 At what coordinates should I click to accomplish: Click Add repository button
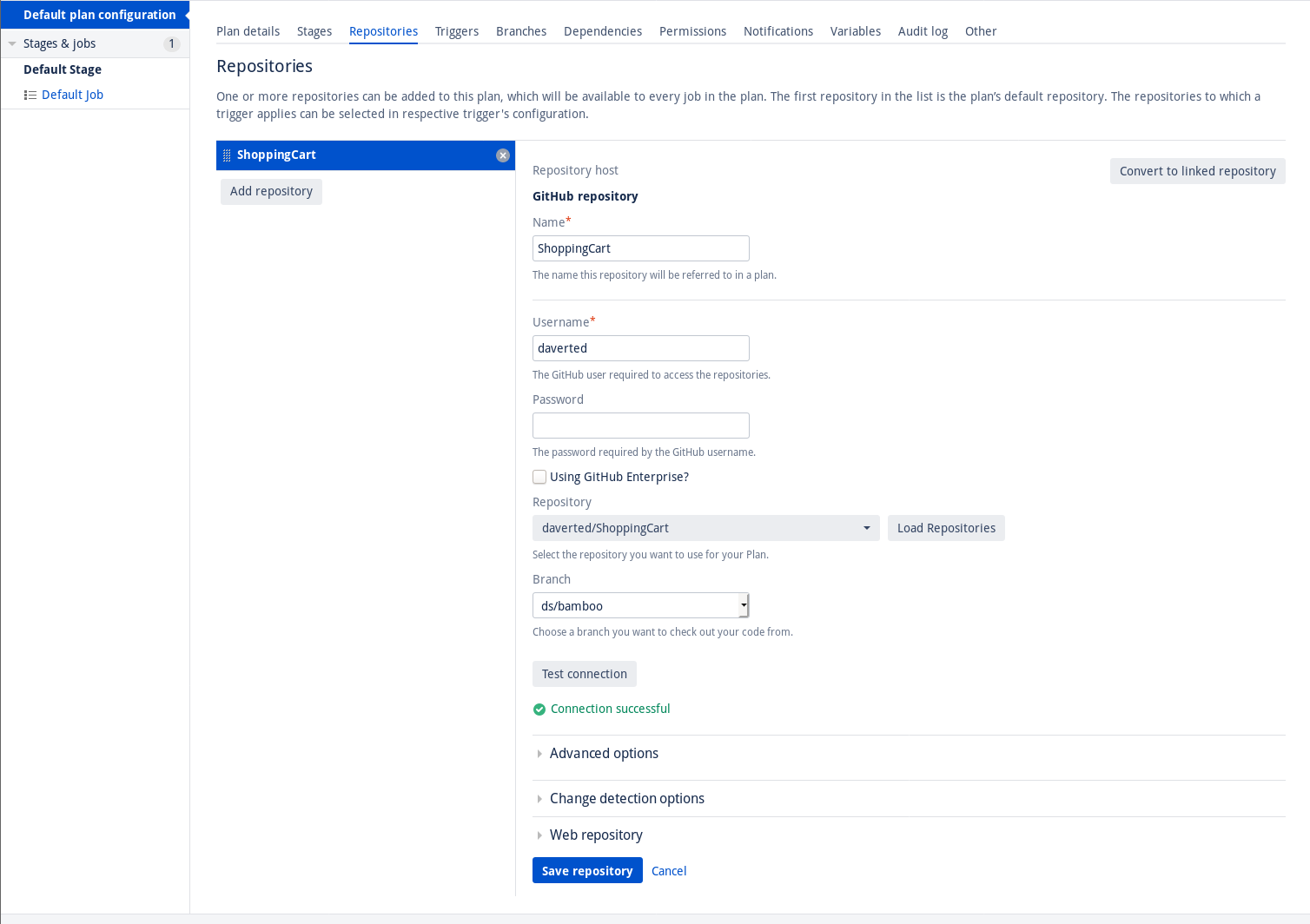(271, 192)
